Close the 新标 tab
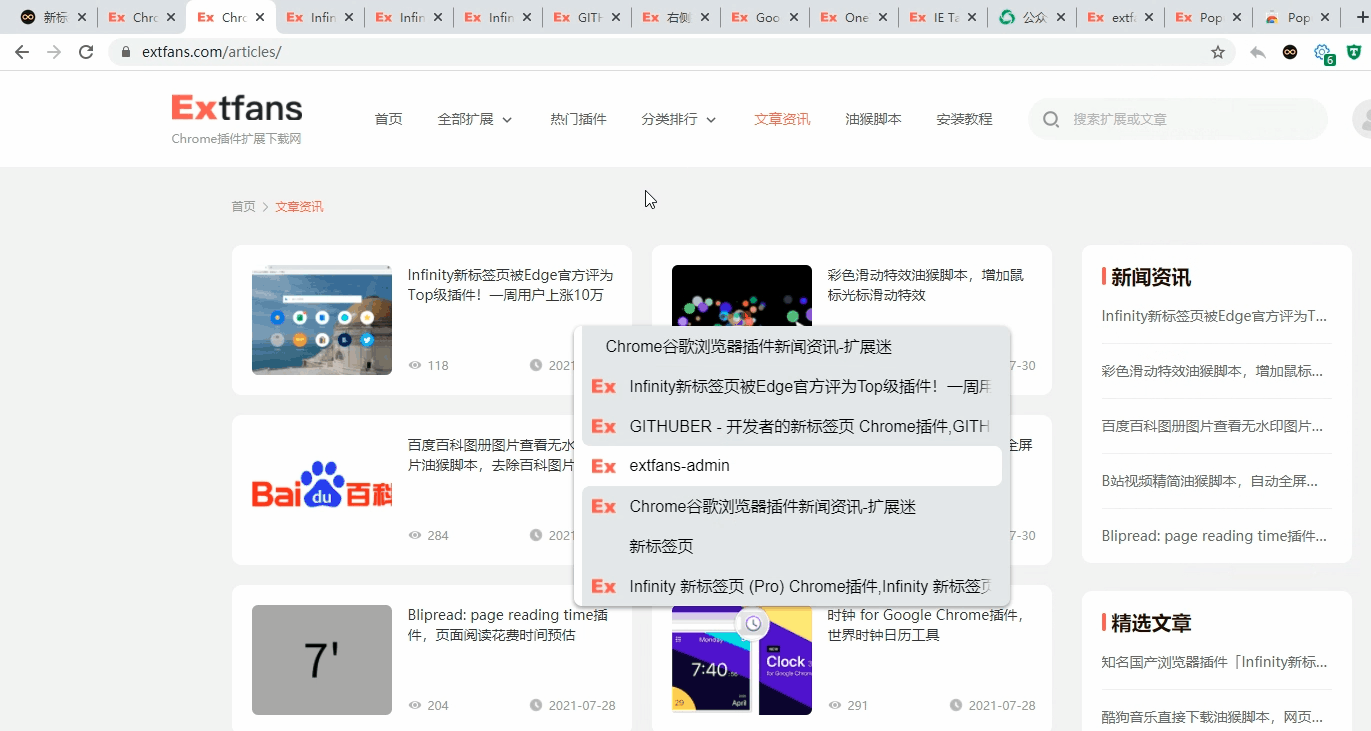 point(81,18)
